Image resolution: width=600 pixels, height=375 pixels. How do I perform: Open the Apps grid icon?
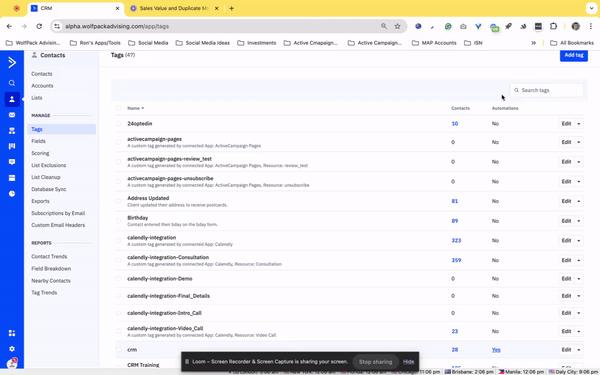[x=12, y=333]
